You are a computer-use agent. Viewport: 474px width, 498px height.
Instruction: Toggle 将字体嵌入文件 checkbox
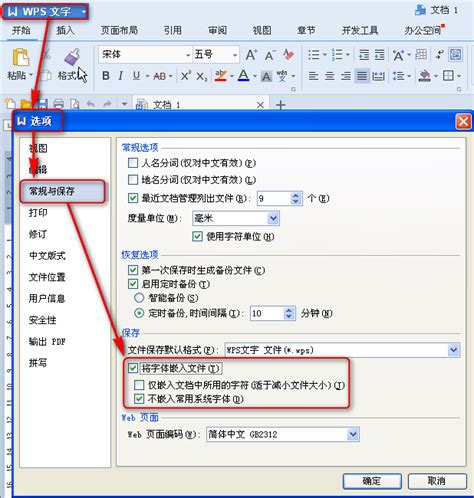(133, 368)
